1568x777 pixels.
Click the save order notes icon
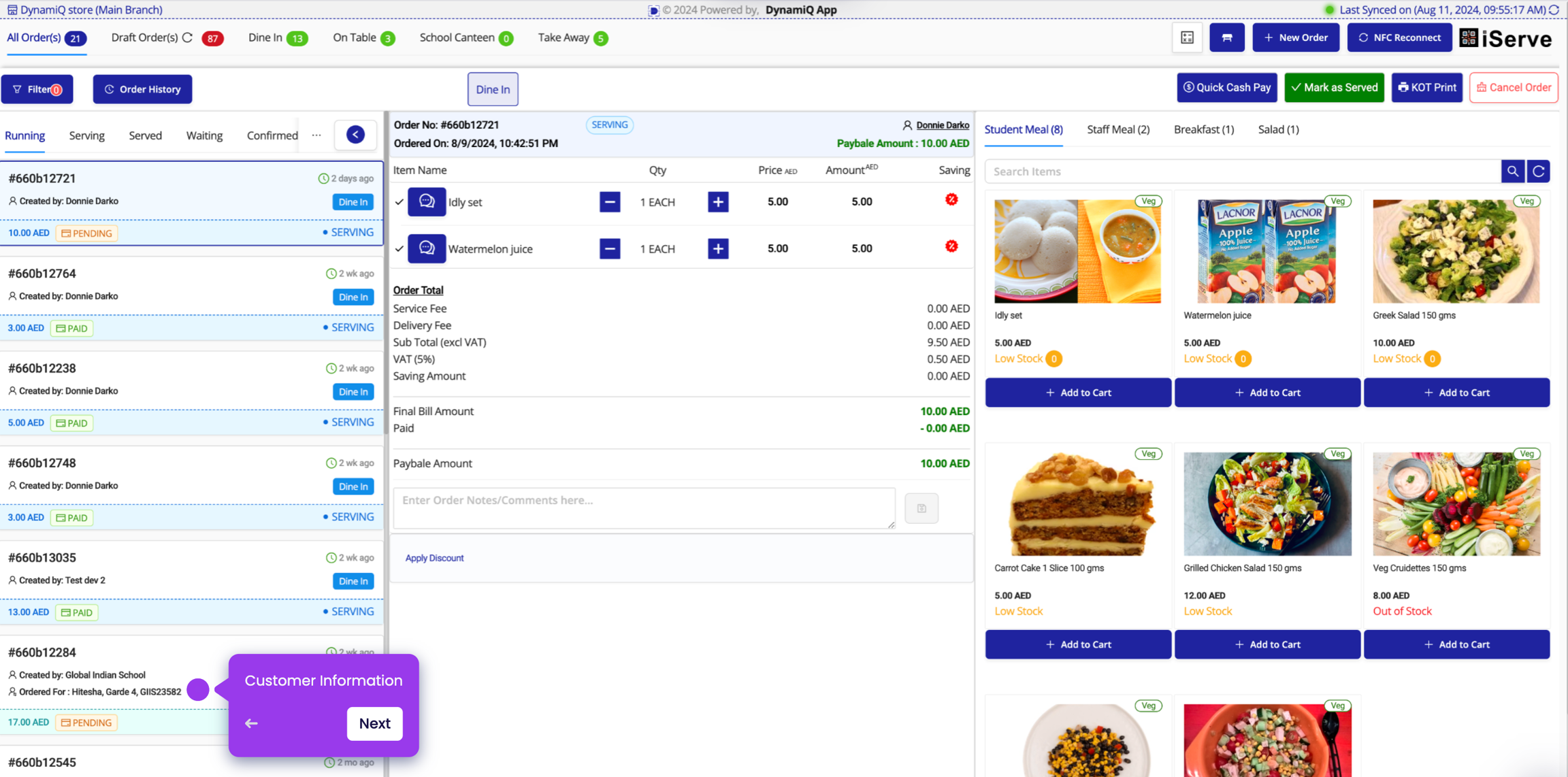[921, 508]
